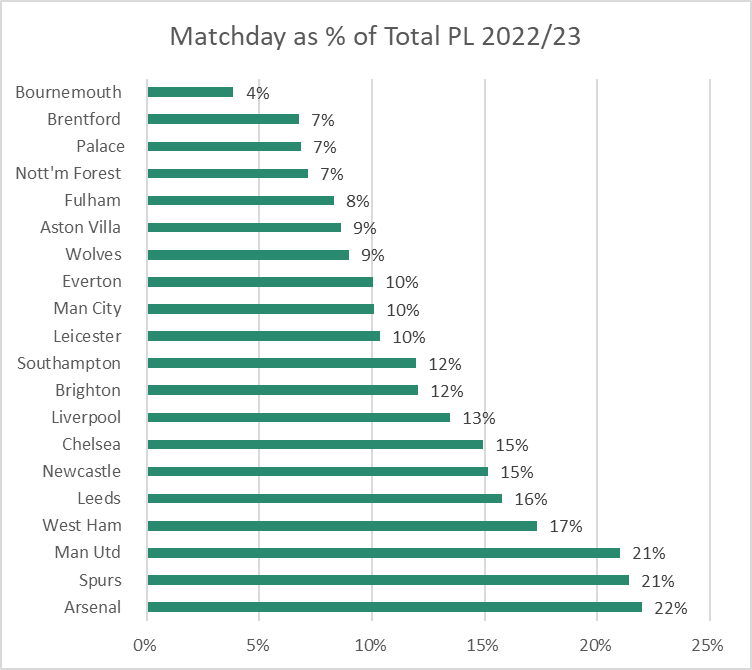Click the 25% x-axis tick label
Image resolution: width=752 pixels, height=670 pixels.
click(x=707, y=646)
